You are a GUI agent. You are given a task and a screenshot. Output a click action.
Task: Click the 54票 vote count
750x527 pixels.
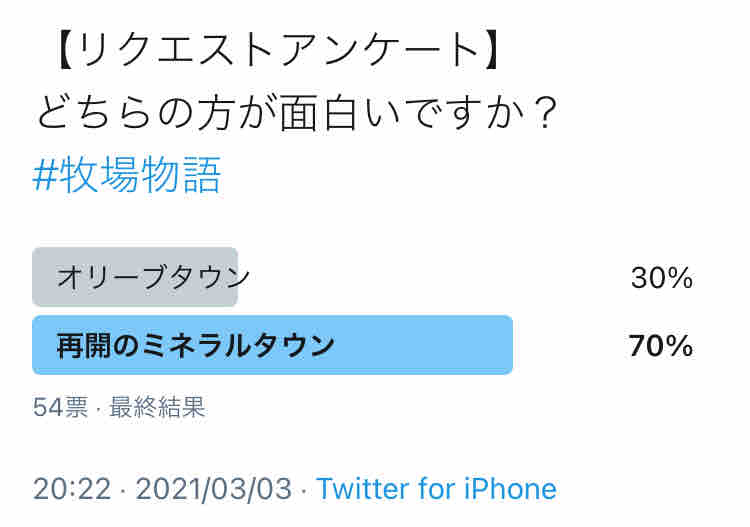[x=60, y=407]
